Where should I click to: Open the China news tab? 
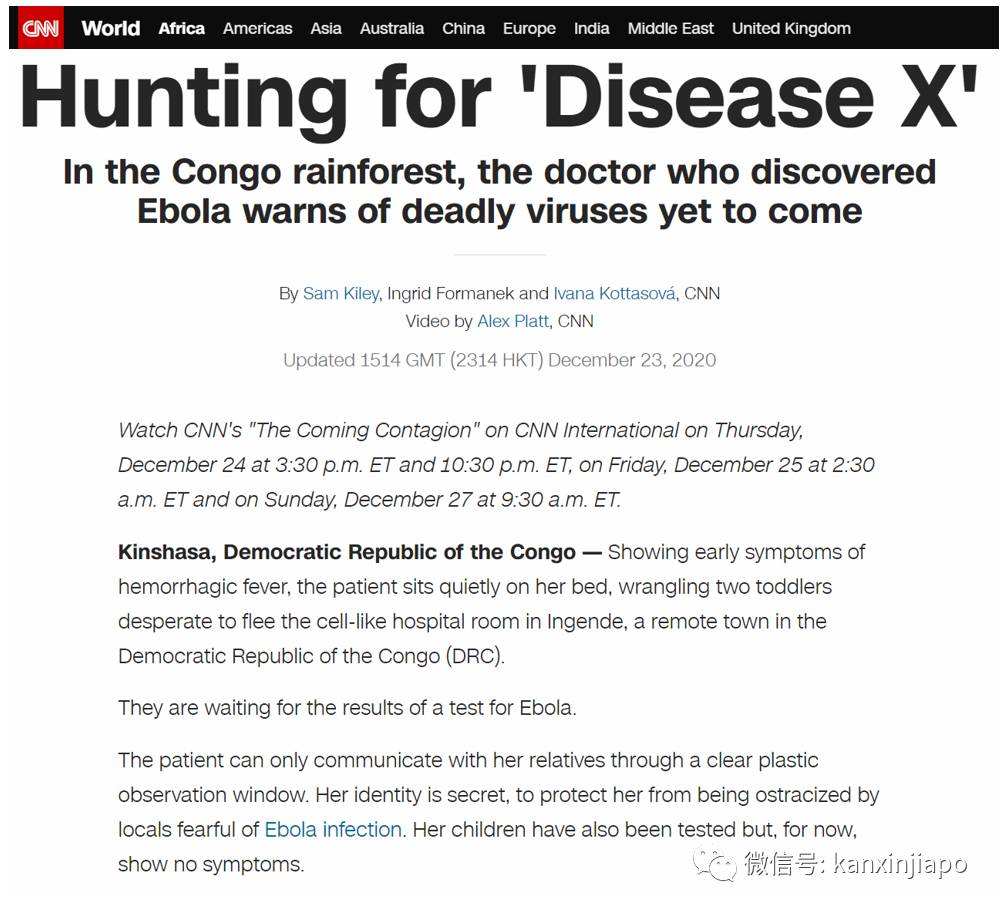pos(463,28)
